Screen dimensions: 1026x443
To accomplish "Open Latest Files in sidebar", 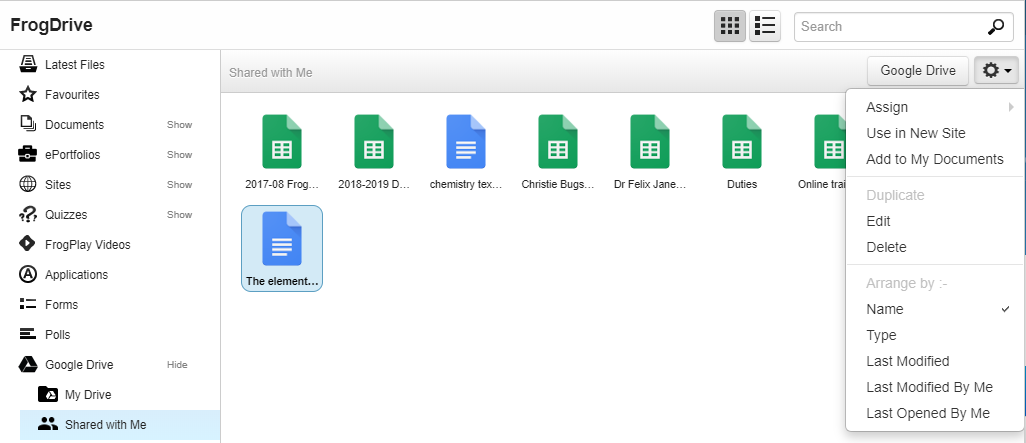I will [75, 65].
